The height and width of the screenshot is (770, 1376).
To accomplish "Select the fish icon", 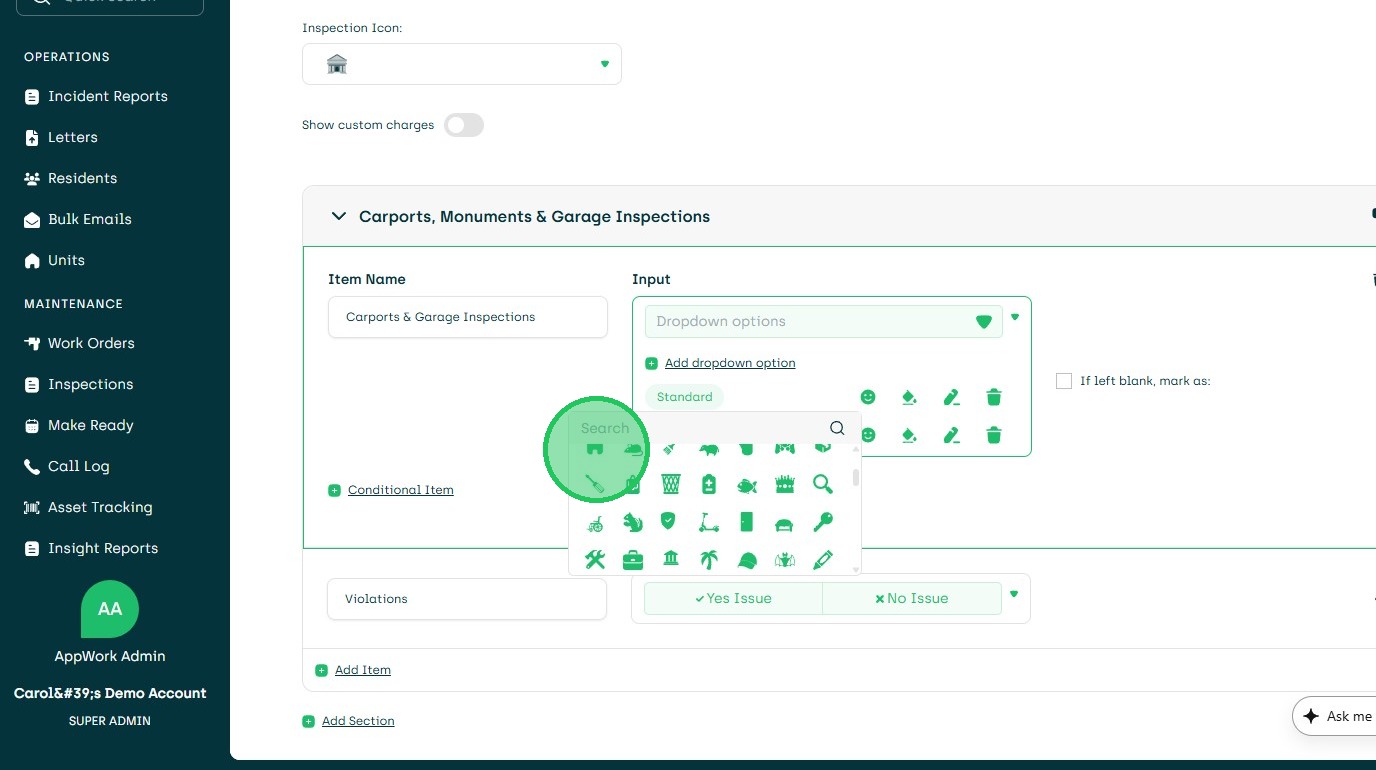I will [x=747, y=485].
